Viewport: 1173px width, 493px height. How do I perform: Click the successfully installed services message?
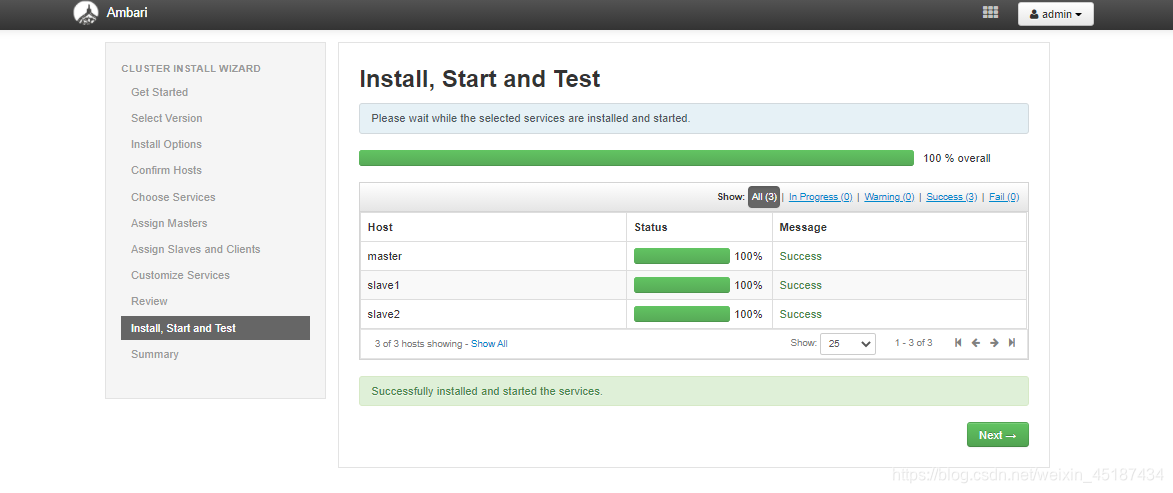coord(693,391)
